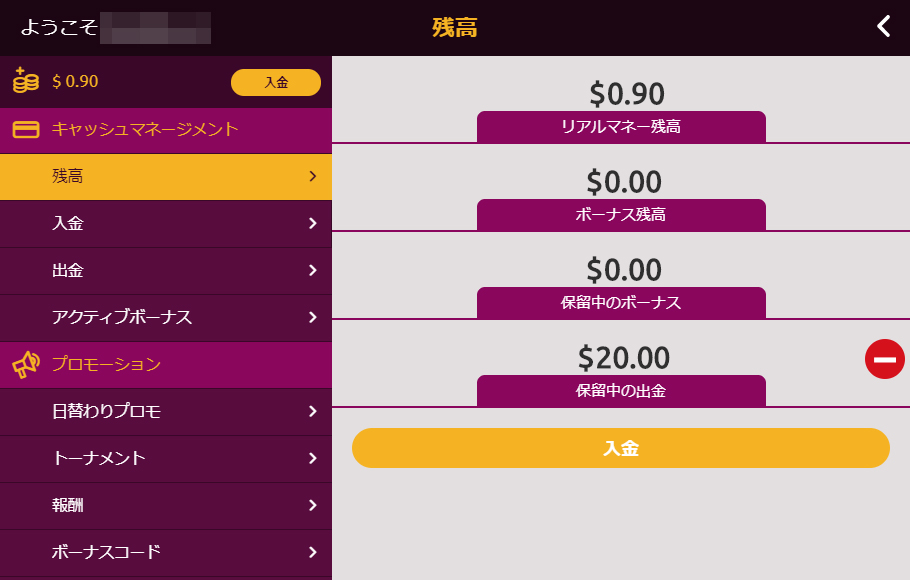Click the large yellow 入金 button
Screen dimensions: 910x580
[620, 448]
